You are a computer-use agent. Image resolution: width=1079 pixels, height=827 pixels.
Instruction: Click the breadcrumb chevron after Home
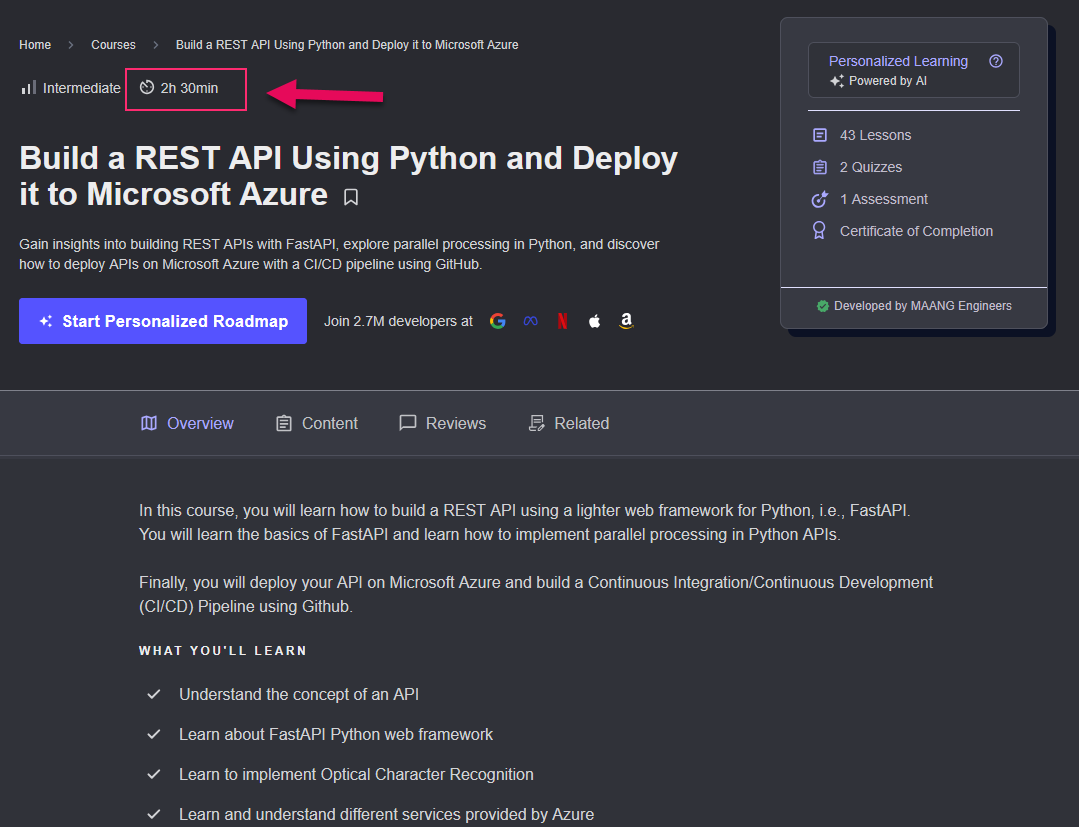(71, 45)
